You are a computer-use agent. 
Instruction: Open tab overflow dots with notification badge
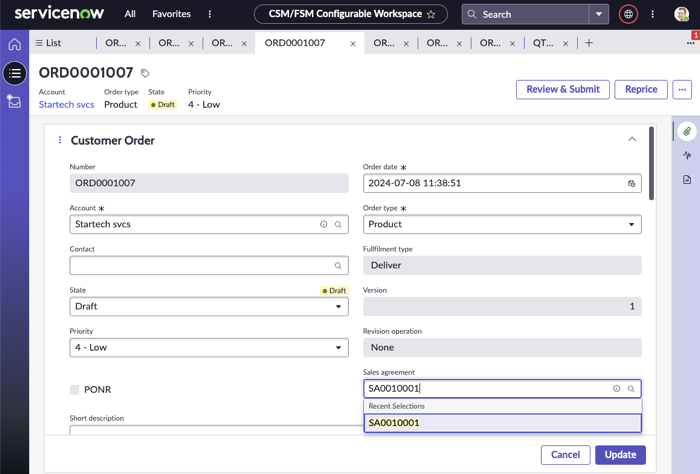coord(691,43)
